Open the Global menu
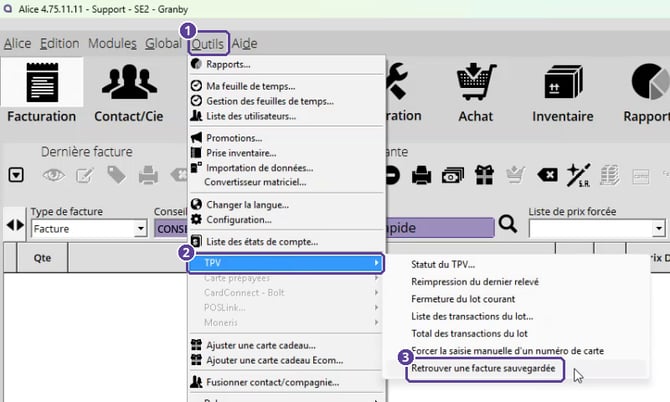 click(x=163, y=44)
